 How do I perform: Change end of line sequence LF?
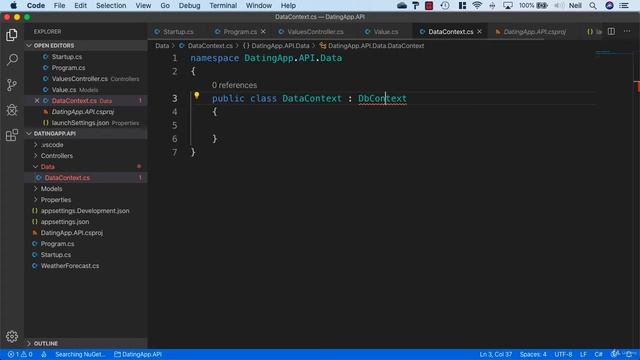pyautogui.click(x=583, y=354)
